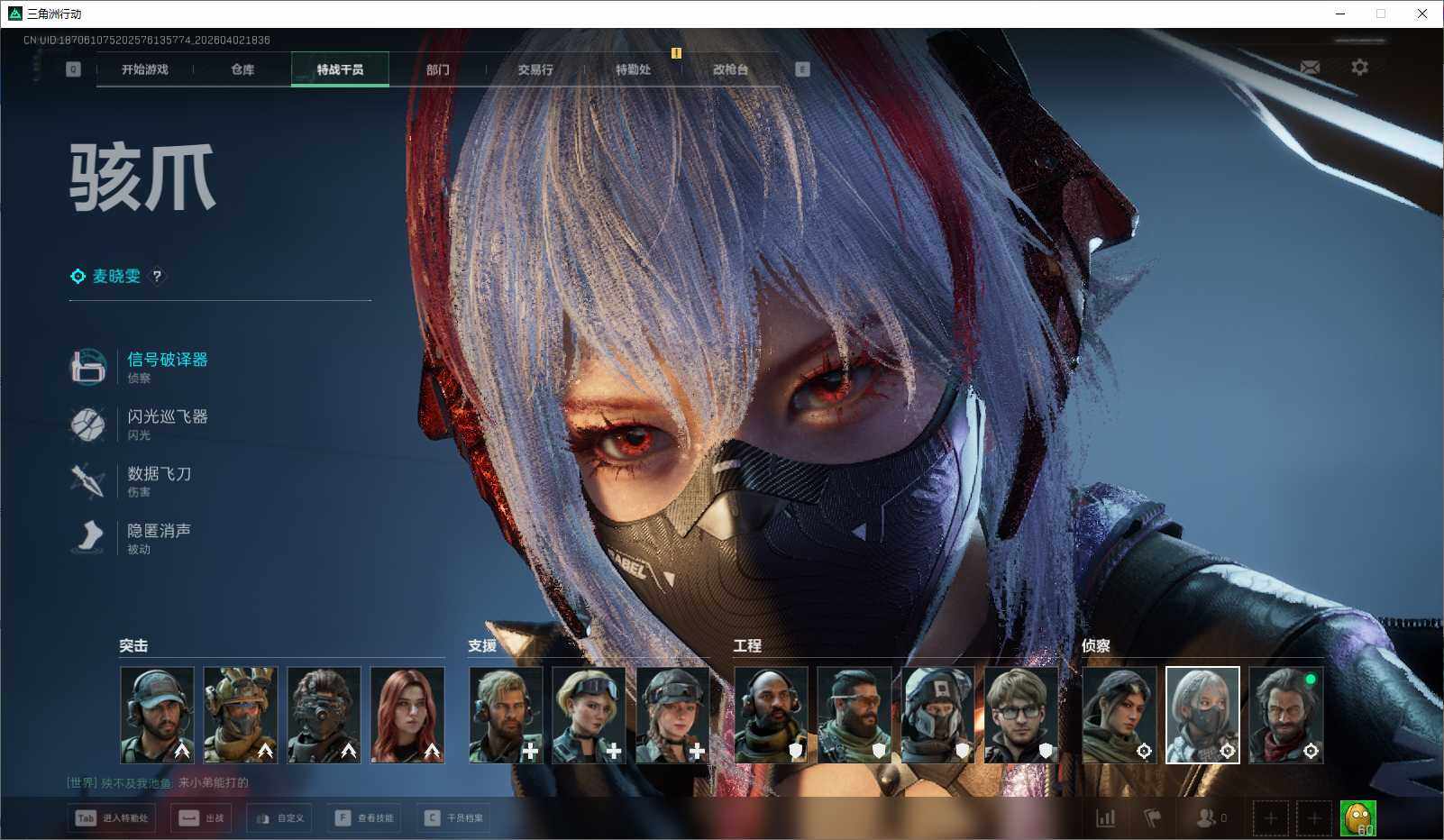Open the 特勤处 tab

point(633,69)
